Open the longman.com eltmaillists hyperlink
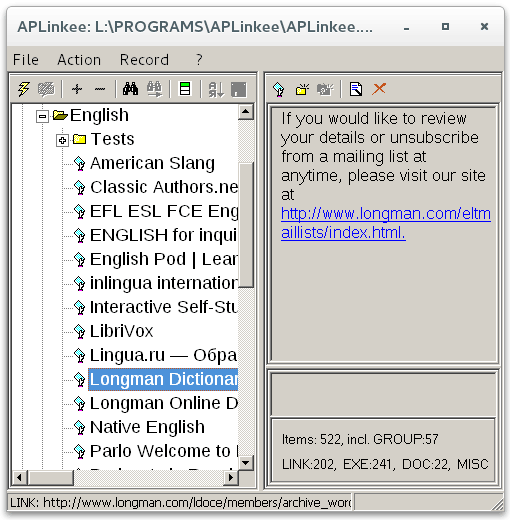510x520 pixels. coord(386,223)
